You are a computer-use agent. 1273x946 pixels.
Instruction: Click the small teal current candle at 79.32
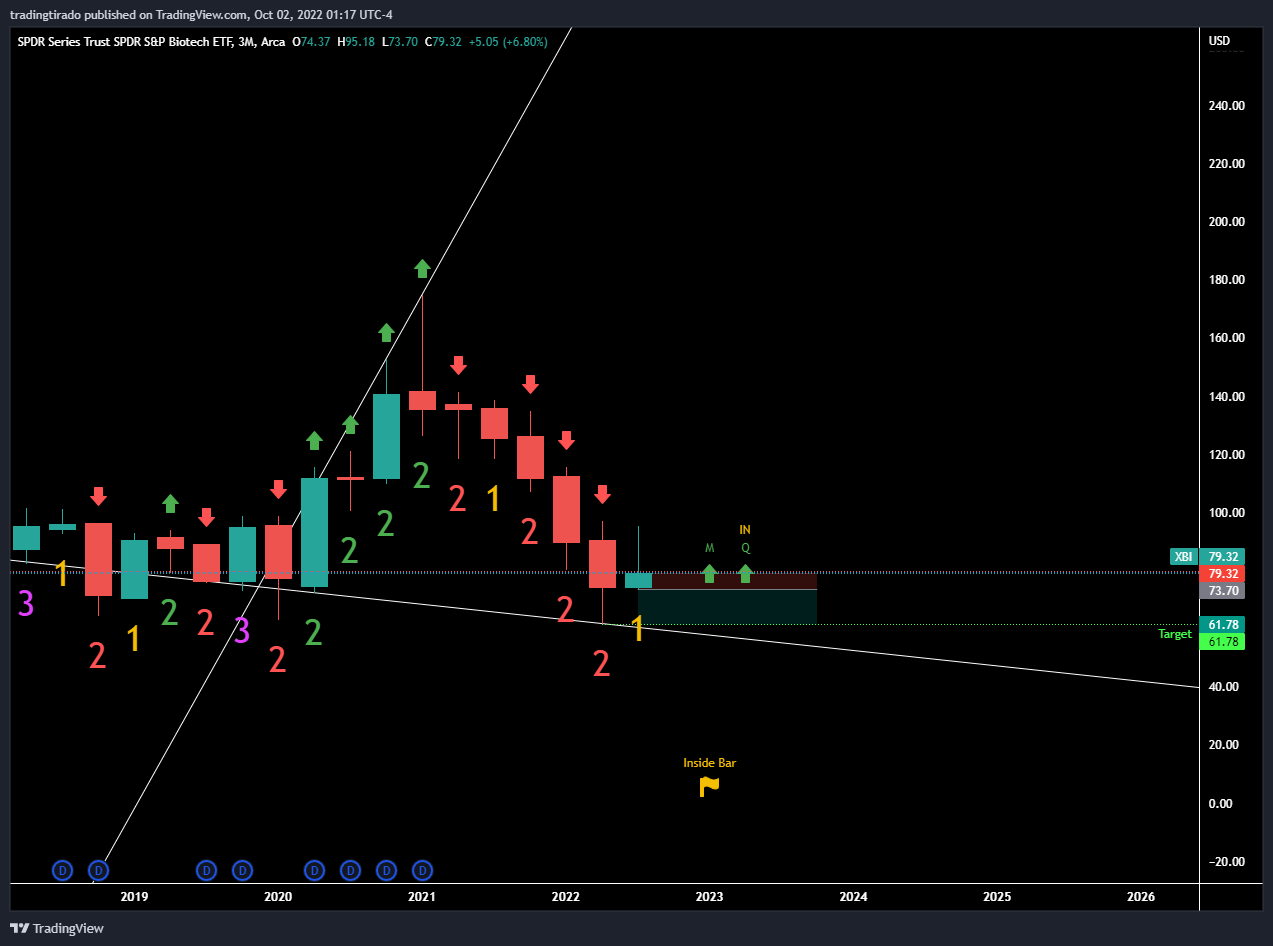pyautogui.click(x=638, y=580)
